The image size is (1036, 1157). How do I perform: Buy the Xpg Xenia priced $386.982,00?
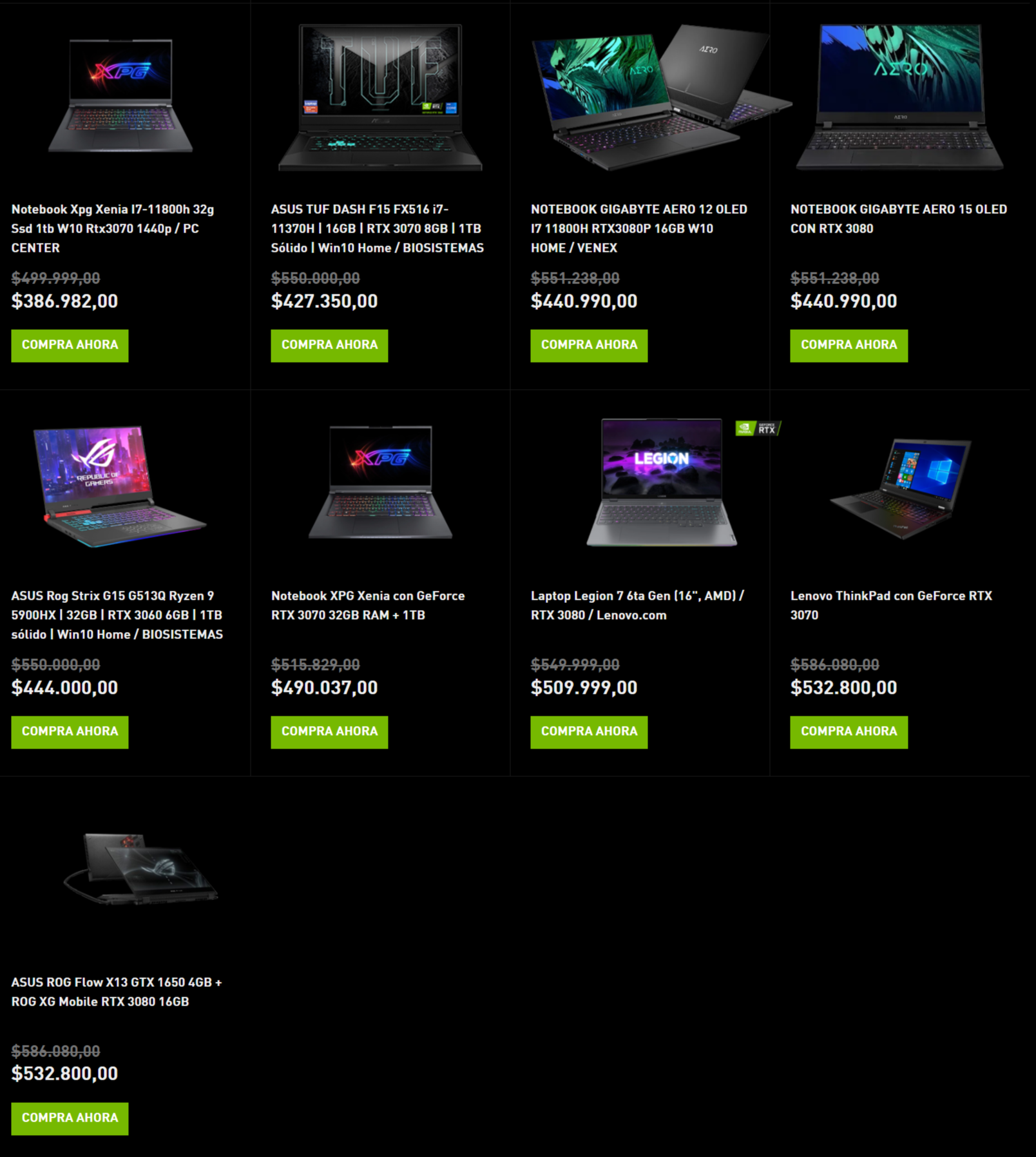tap(70, 345)
